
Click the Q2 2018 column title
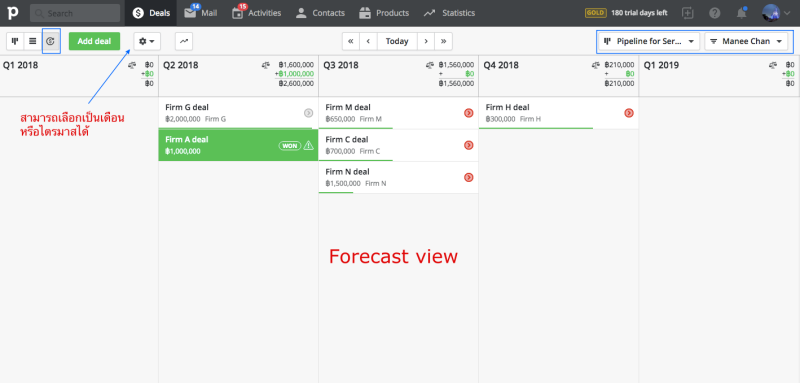pos(181,65)
